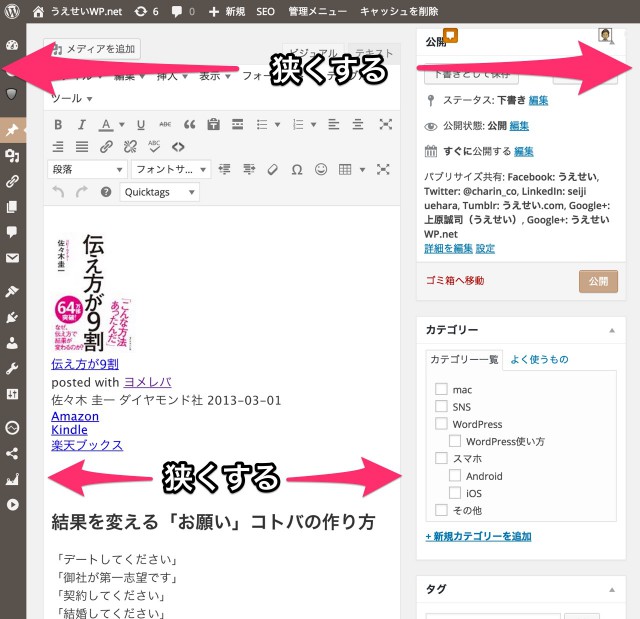Check WordPress使い方 subcategory
Viewport: 640px width, 619px height.
point(455,441)
